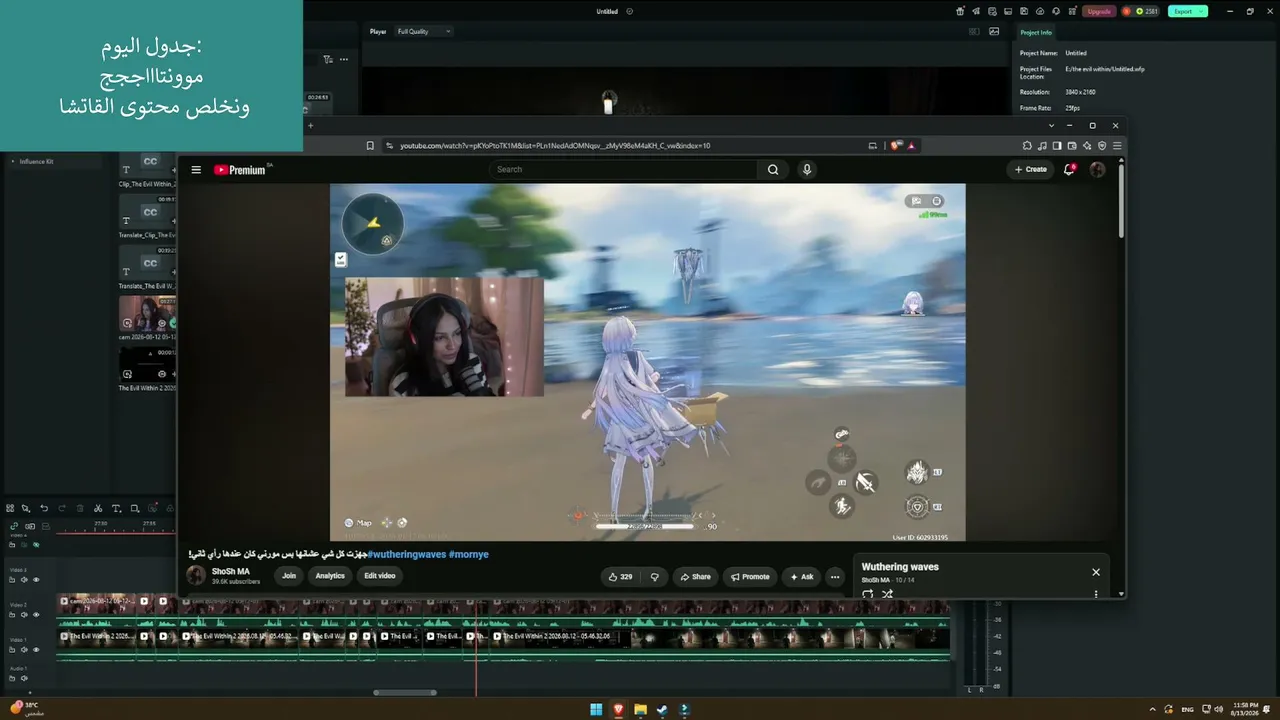Hide the Video 3 track with its eye icon
Image resolution: width=1280 pixels, height=720 pixels.
pyautogui.click(x=36, y=580)
